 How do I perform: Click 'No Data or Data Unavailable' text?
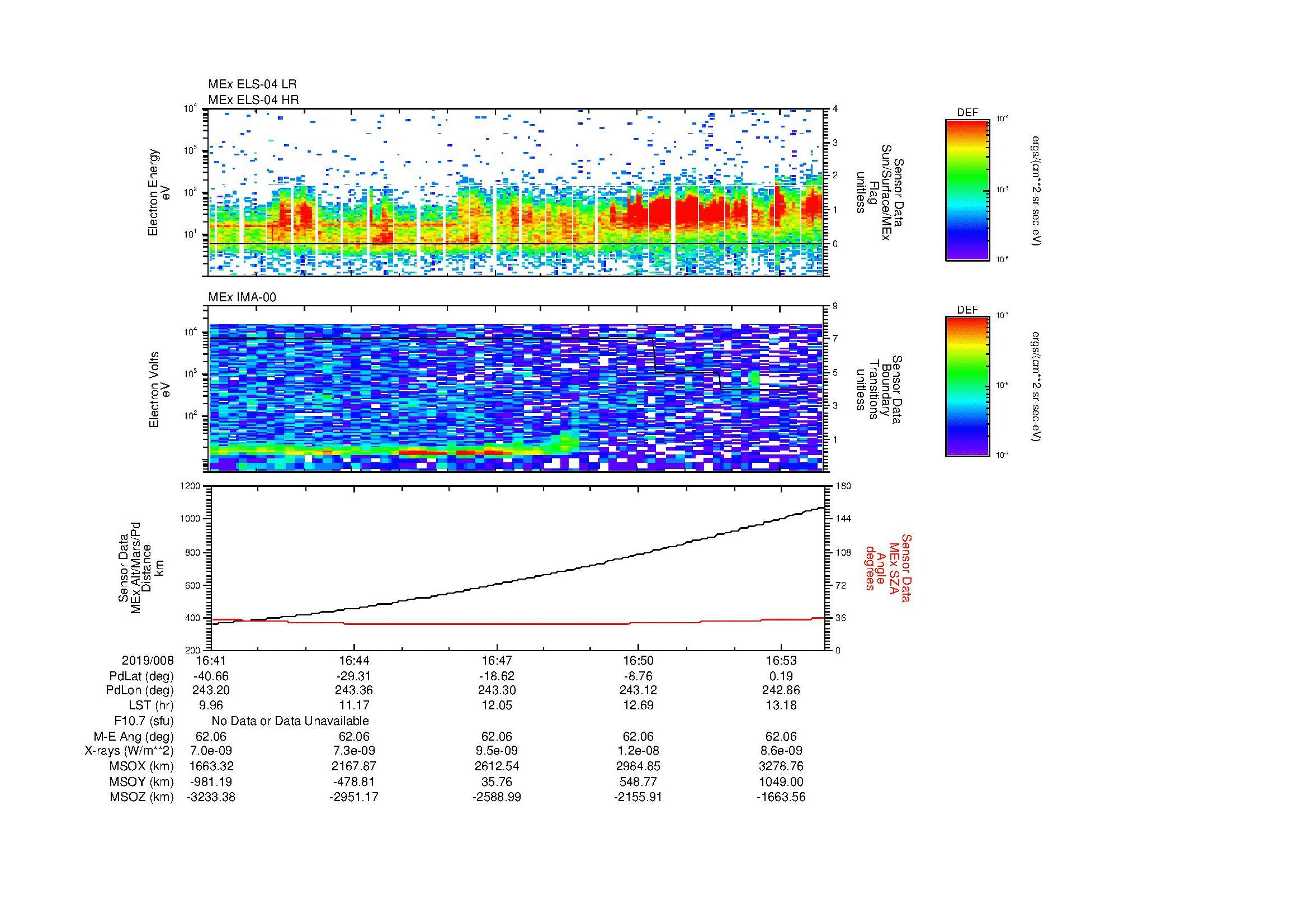click(290, 721)
